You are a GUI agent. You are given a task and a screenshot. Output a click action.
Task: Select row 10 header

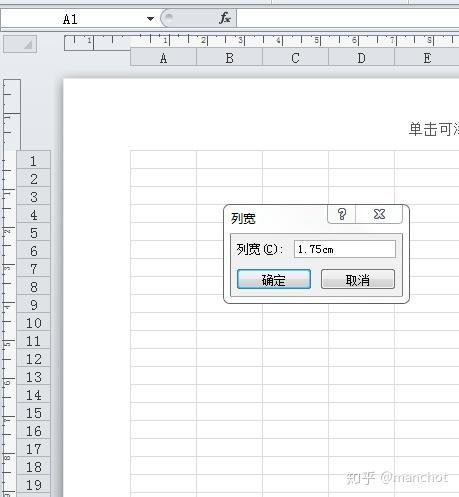34,322
